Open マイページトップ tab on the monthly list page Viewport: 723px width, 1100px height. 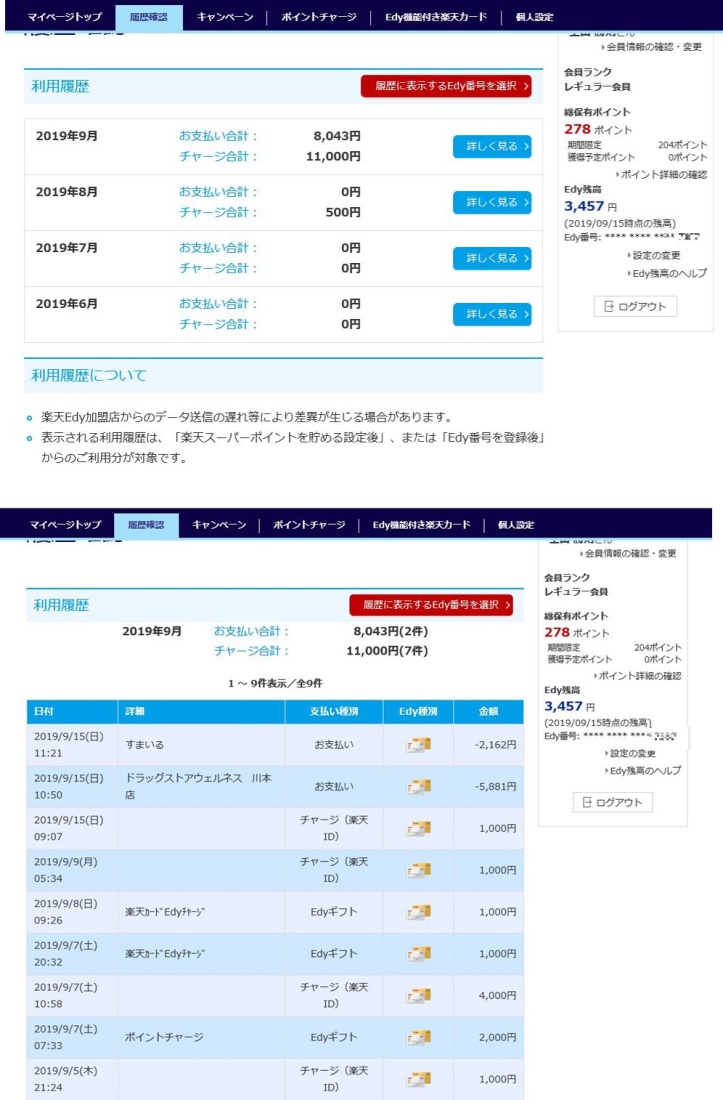coord(64,17)
